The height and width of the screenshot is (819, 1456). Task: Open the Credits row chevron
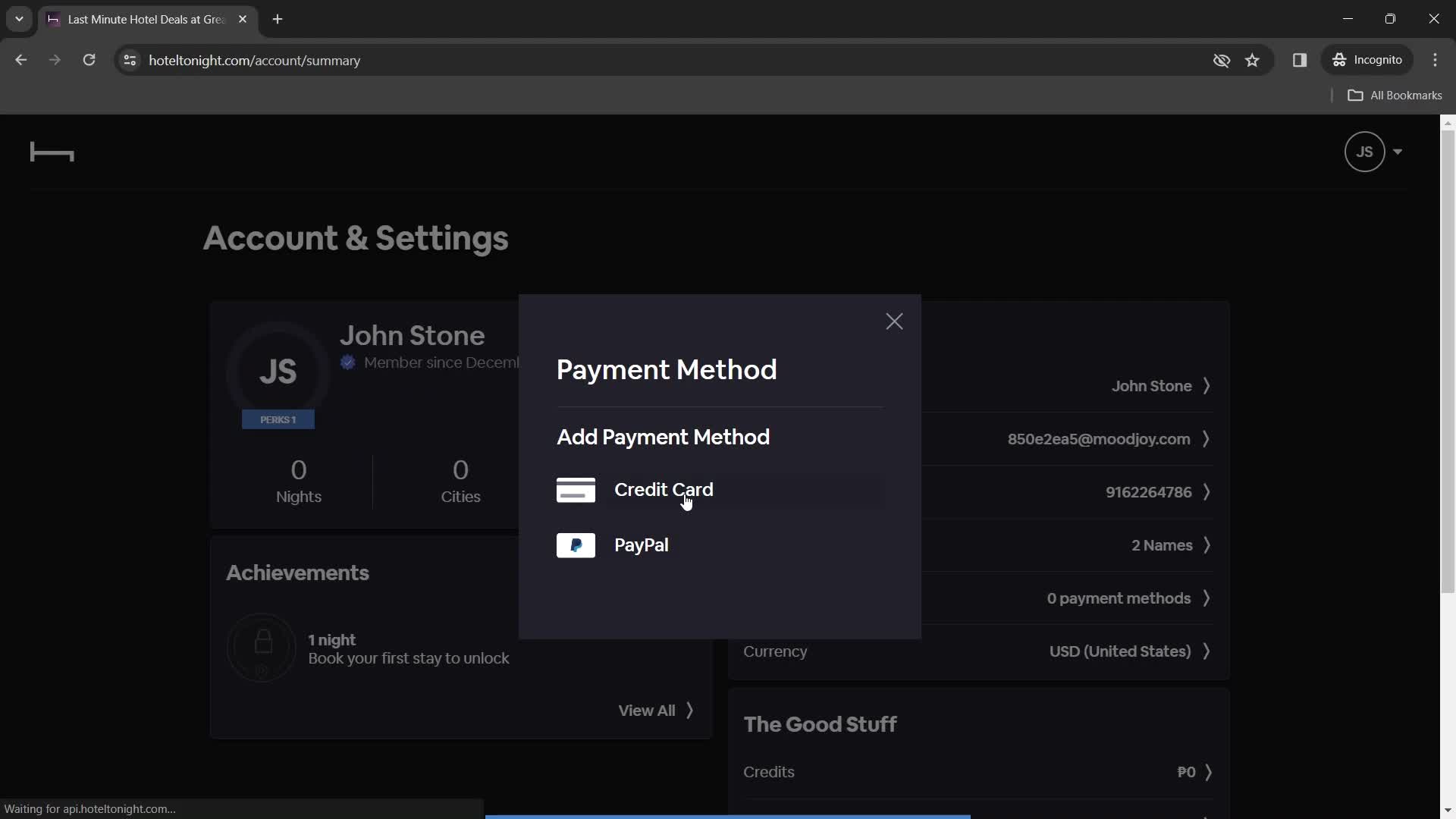1208,772
